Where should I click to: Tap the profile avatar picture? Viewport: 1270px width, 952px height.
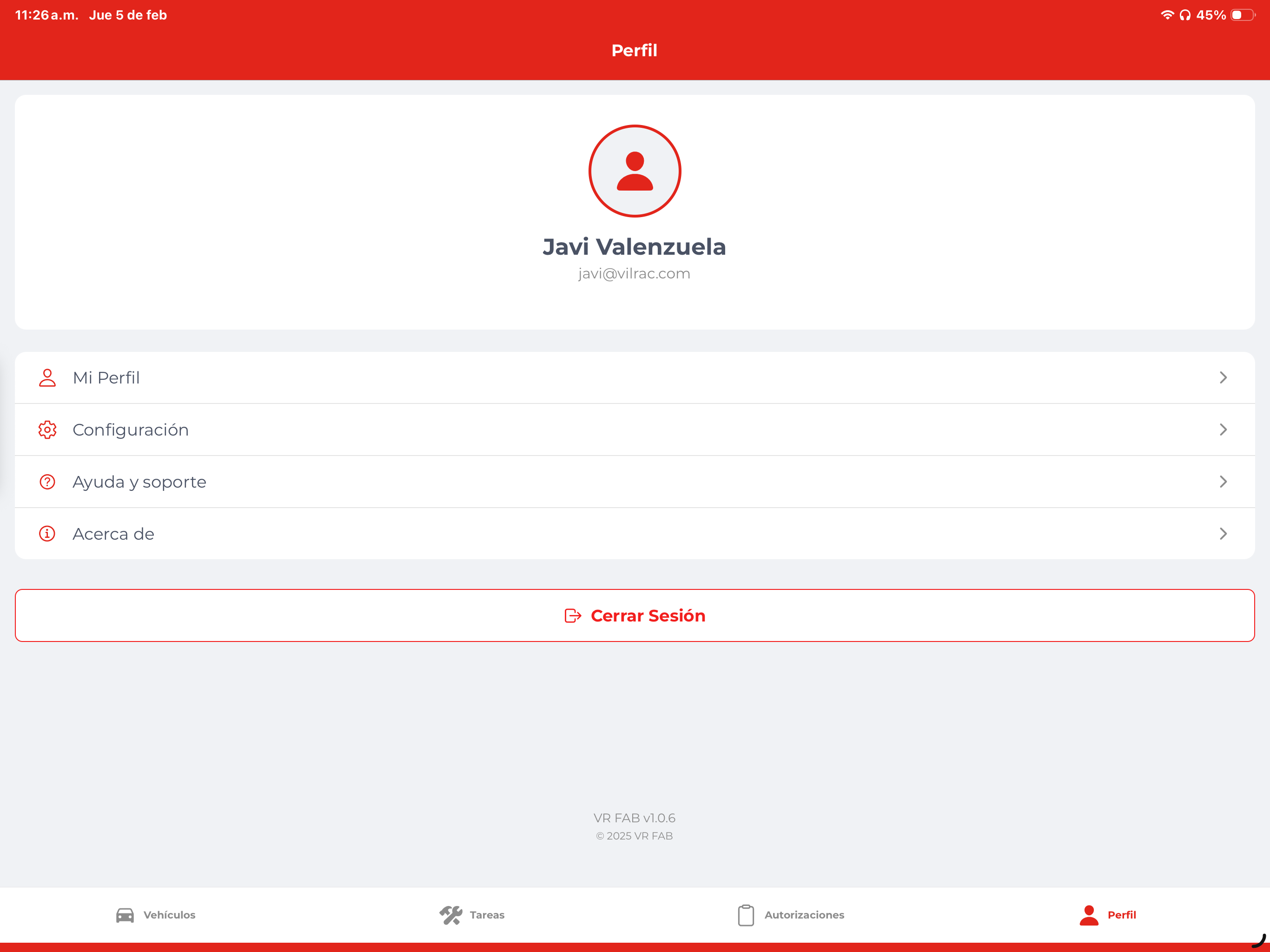(635, 171)
